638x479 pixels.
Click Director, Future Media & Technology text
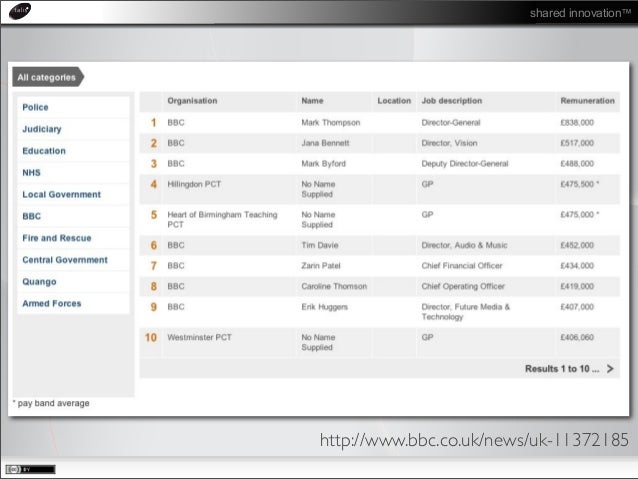(x=465, y=312)
